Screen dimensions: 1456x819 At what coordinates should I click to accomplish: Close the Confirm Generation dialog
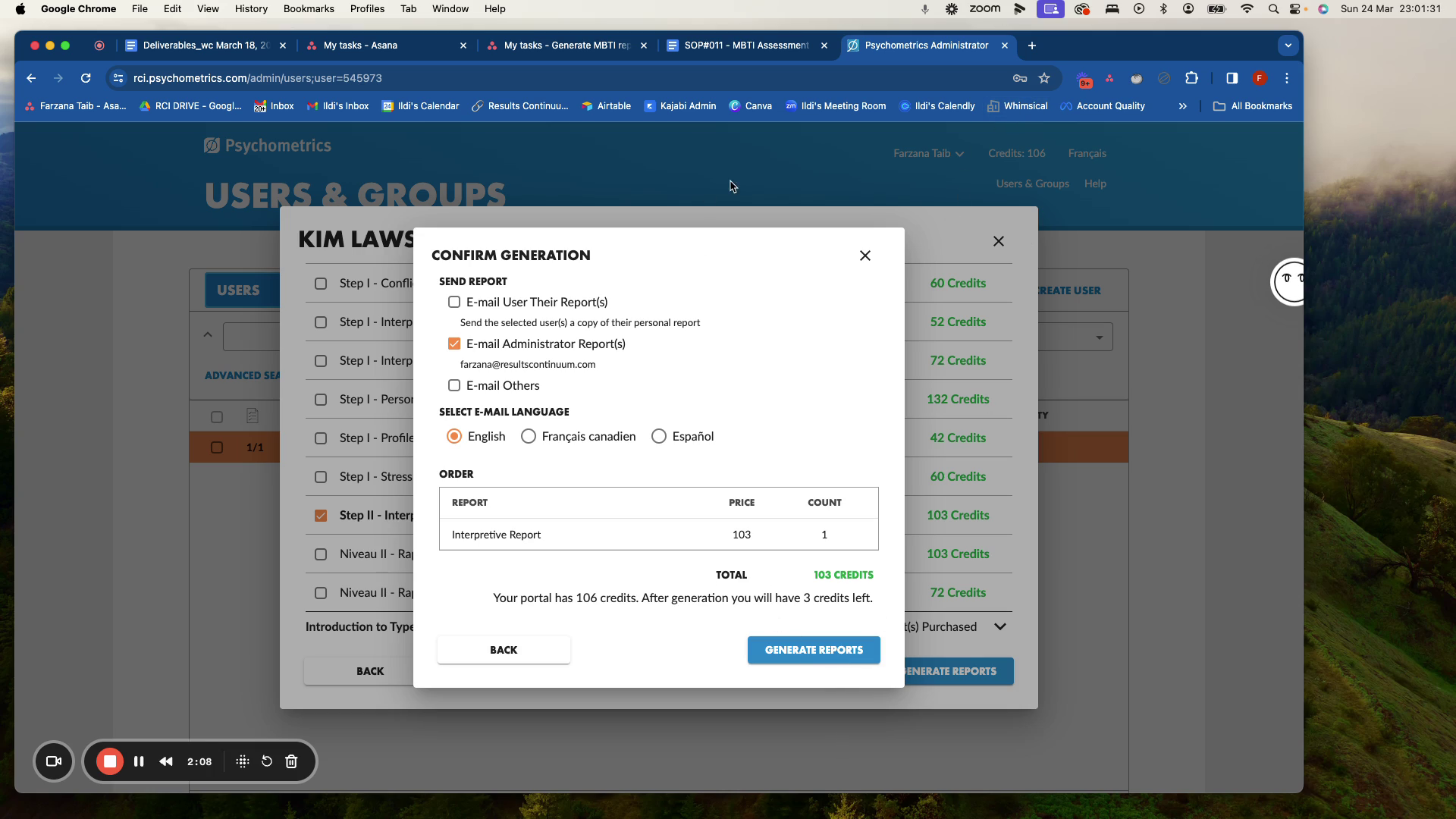pyautogui.click(x=865, y=256)
